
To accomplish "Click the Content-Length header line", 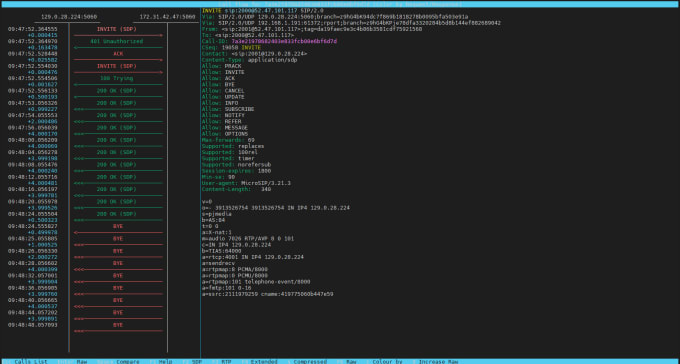I will coord(236,189).
